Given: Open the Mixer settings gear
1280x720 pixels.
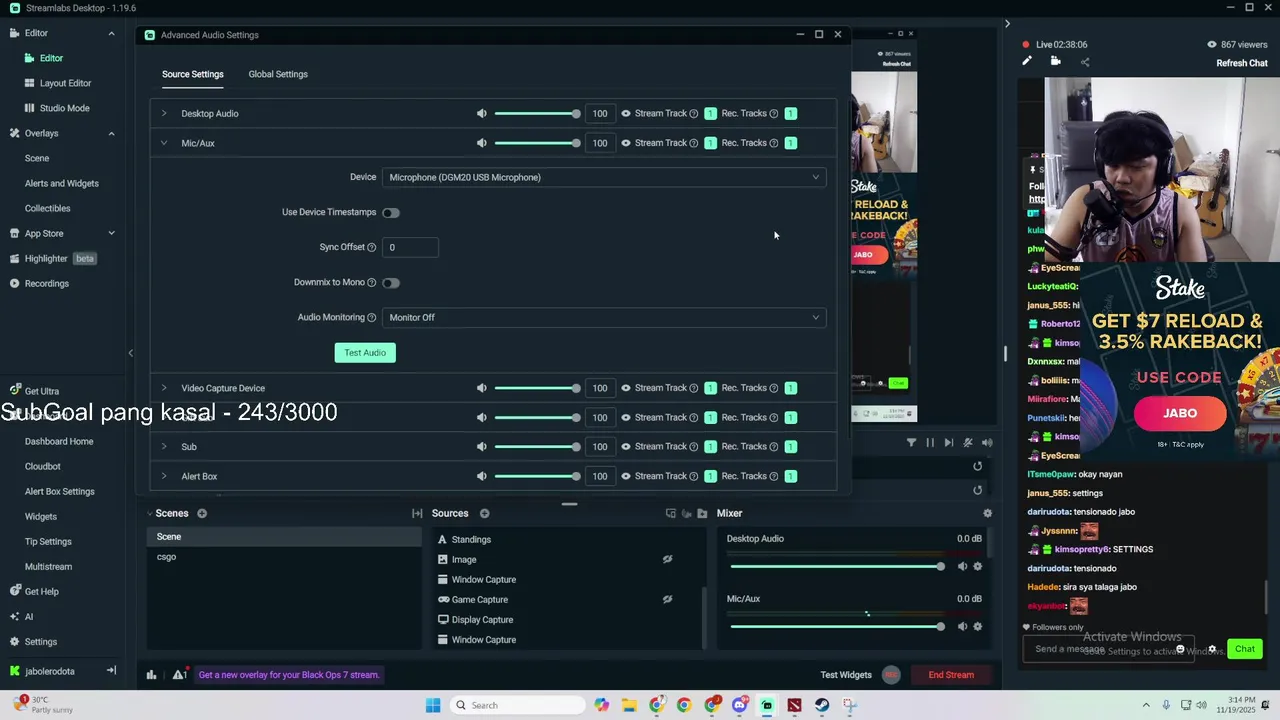Looking at the screenshot, I should (987, 513).
